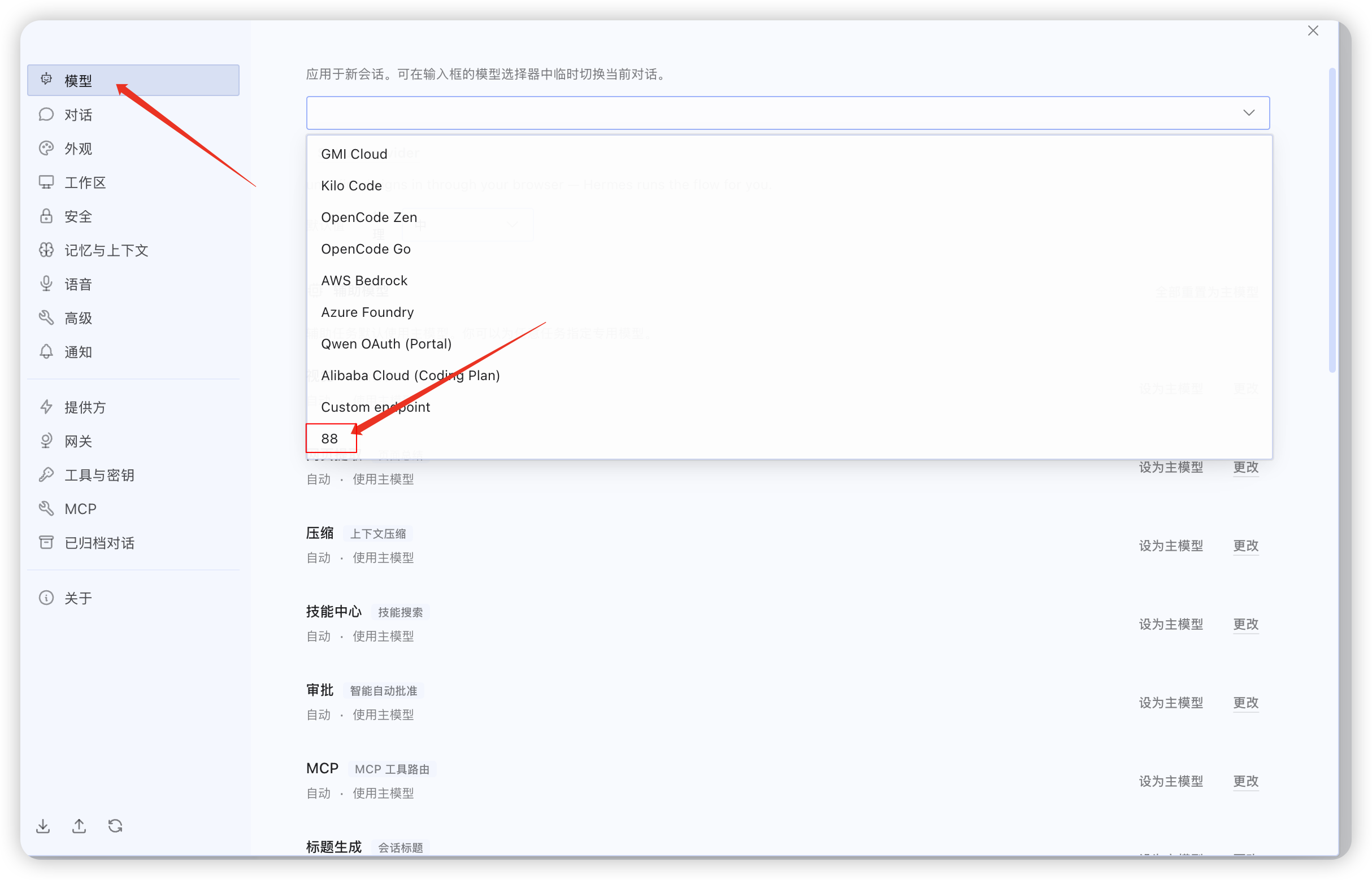Click the provider selection input field
The image size is (1372, 880).
(788, 113)
